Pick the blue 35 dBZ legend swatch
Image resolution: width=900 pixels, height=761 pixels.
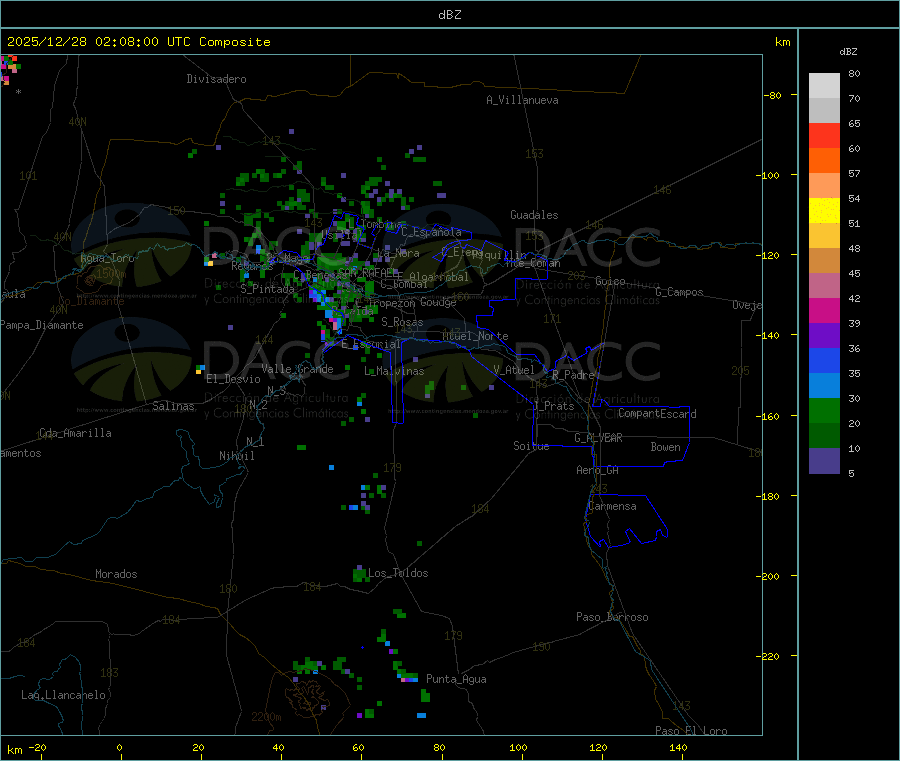tap(824, 360)
